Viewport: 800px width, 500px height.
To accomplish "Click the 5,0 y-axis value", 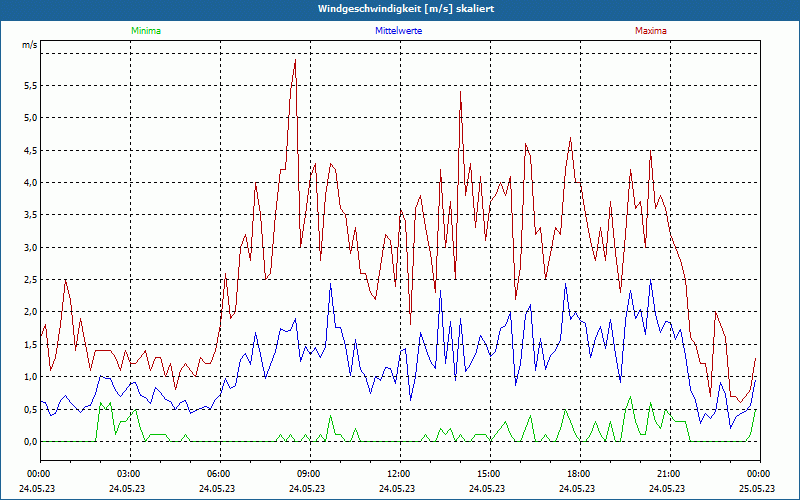I will 31,118.
